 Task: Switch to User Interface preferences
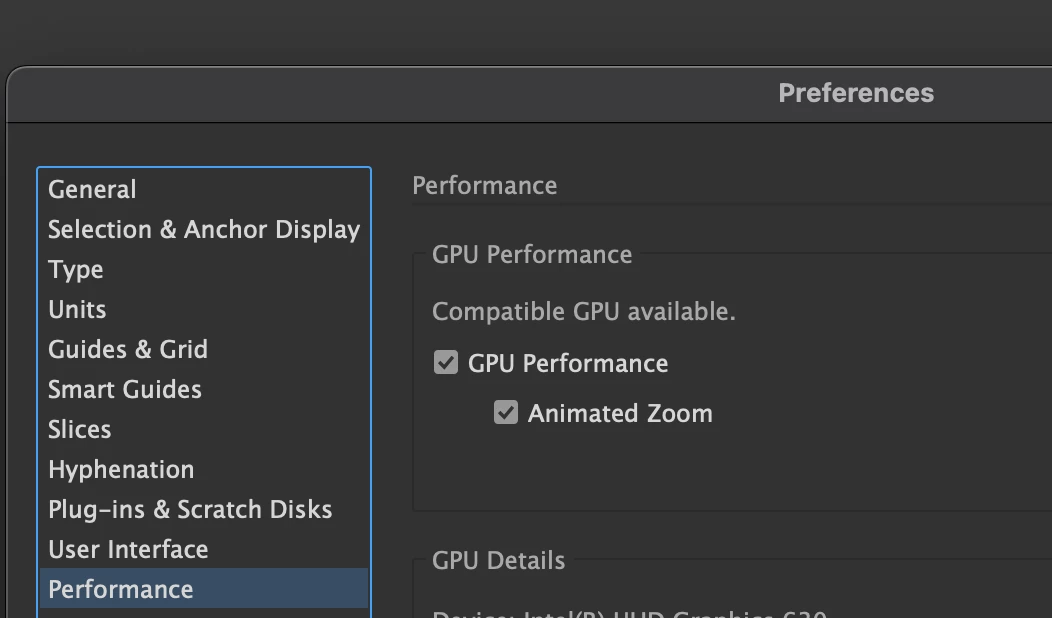128,549
